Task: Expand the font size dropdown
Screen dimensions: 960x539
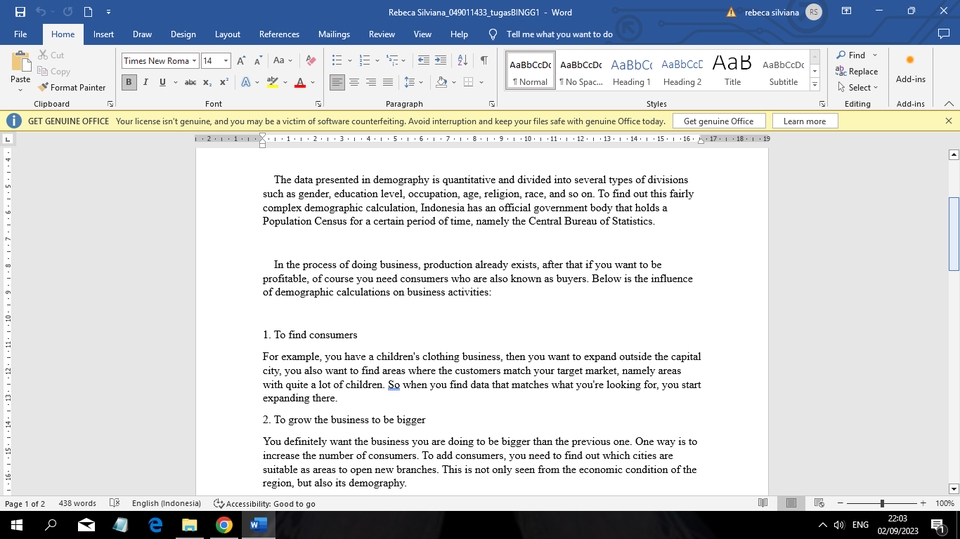Action: [226, 61]
